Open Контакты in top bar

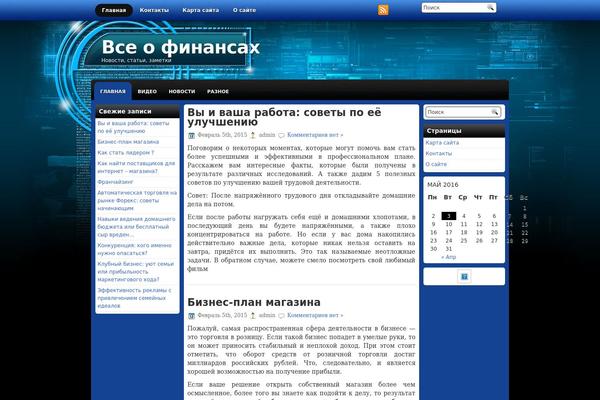click(154, 10)
